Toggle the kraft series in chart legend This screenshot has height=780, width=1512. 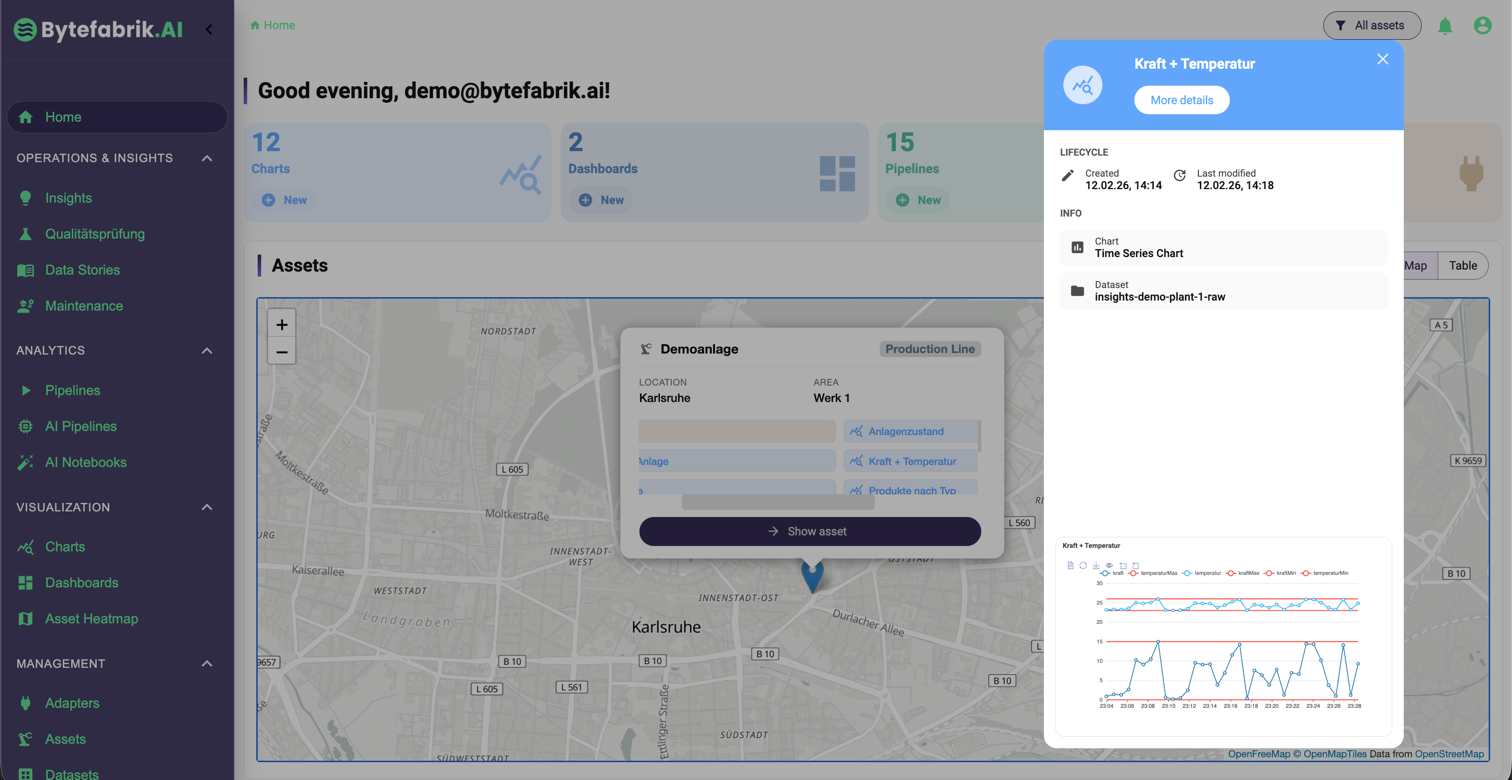1112,573
